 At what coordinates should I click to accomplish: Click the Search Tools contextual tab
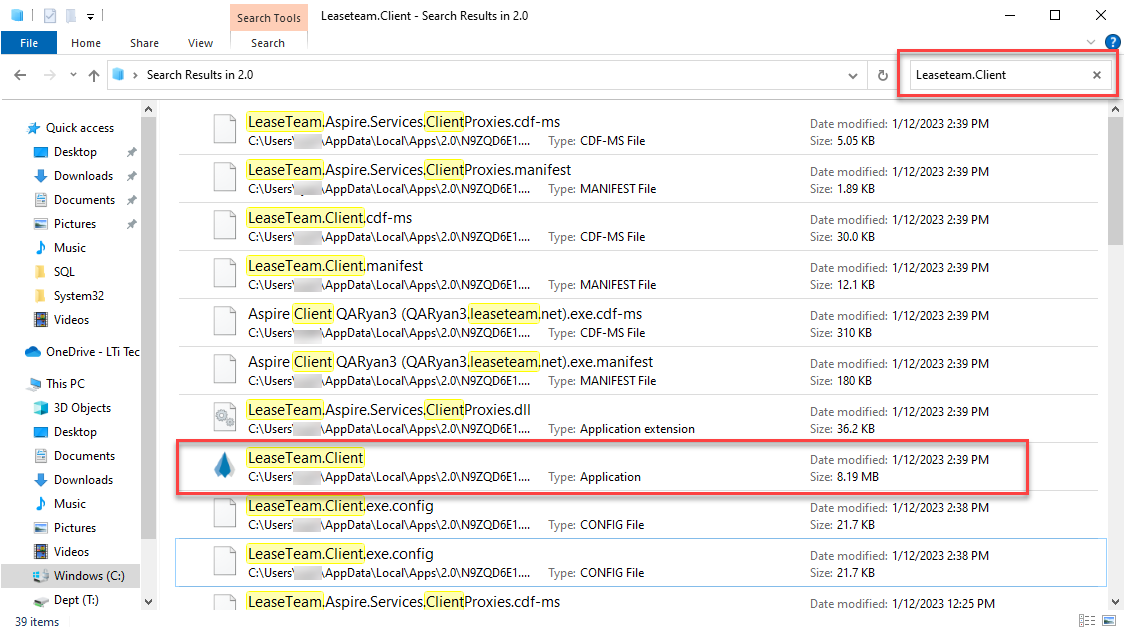[x=269, y=18]
